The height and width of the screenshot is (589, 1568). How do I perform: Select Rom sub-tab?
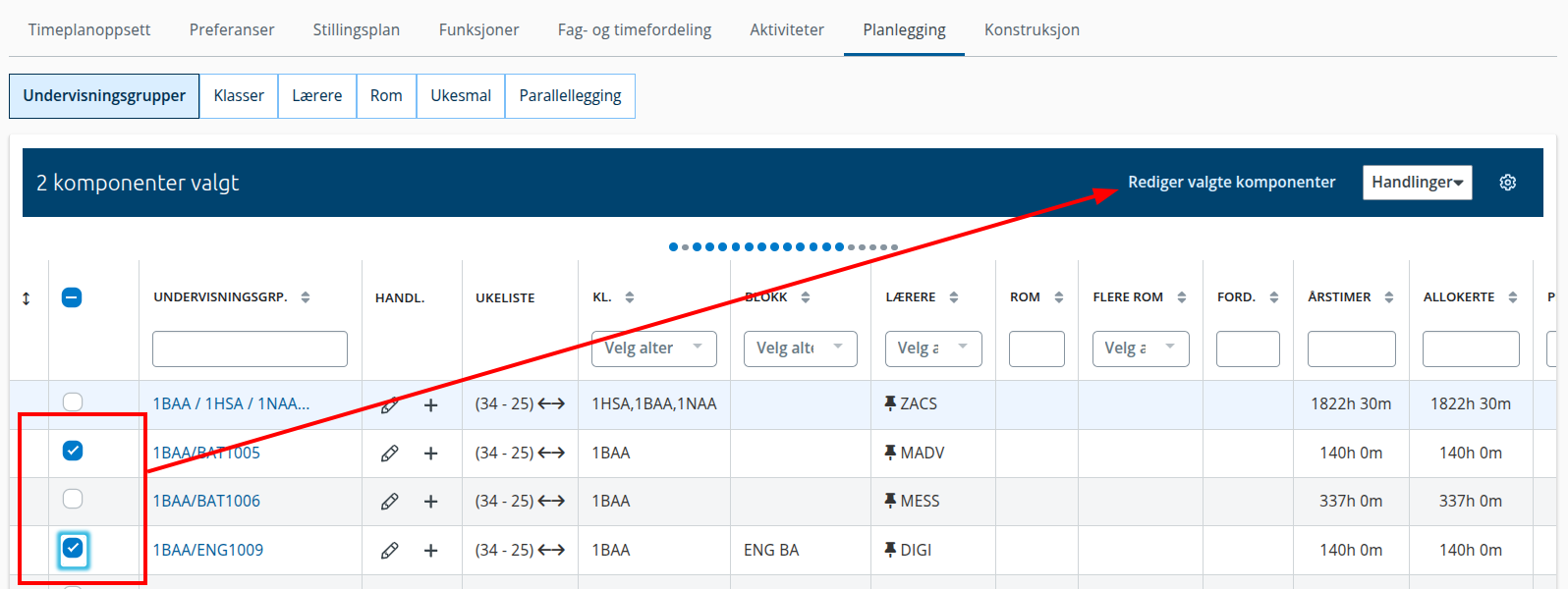386,96
